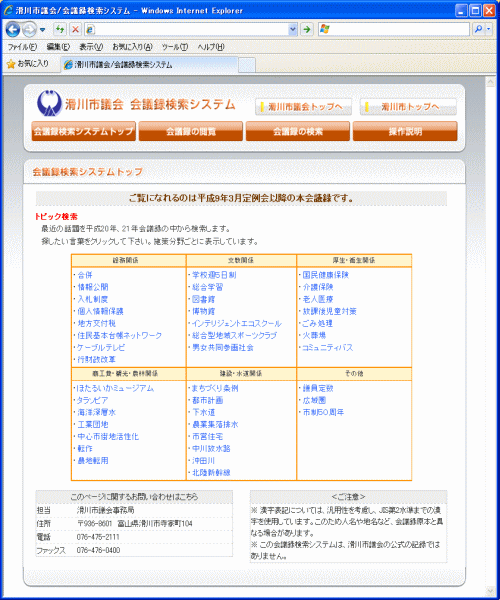
Task: Open the 博物館 topic link
Action: [204, 311]
